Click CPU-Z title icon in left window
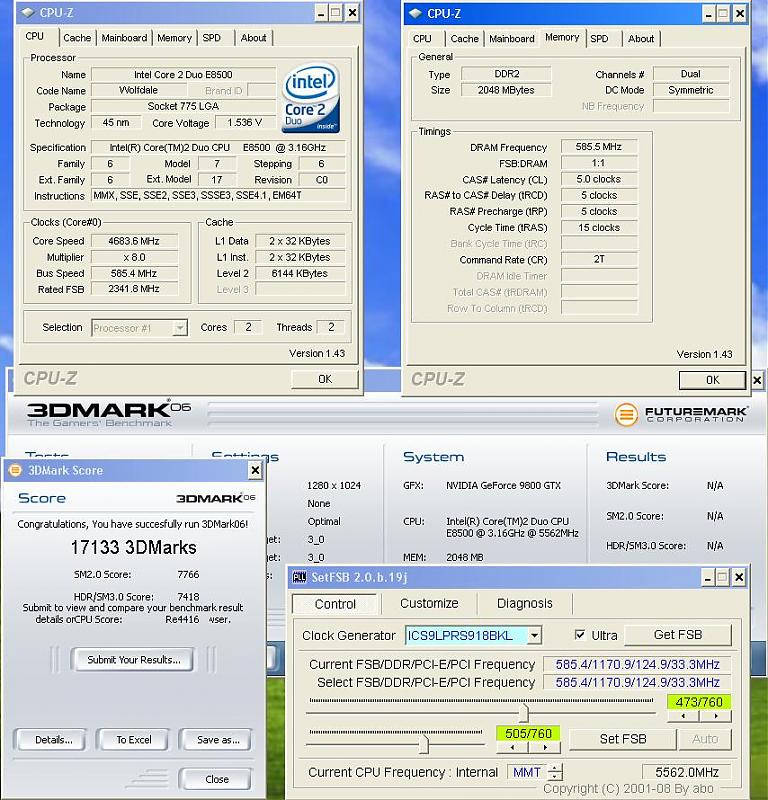768x800 pixels. click(x=29, y=13)
